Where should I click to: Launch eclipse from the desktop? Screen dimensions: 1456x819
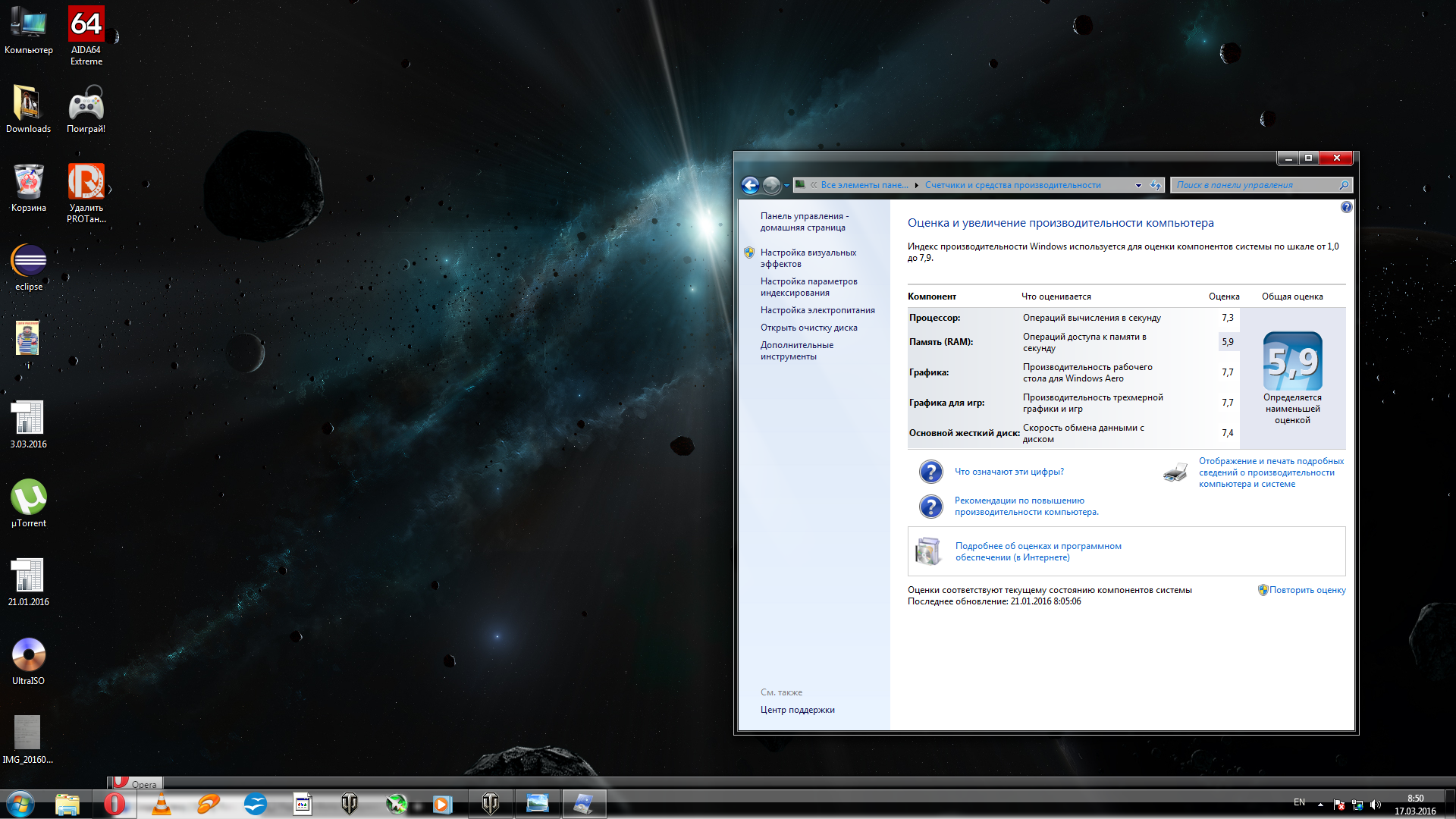pyautogui.click(x=29, y=267)
